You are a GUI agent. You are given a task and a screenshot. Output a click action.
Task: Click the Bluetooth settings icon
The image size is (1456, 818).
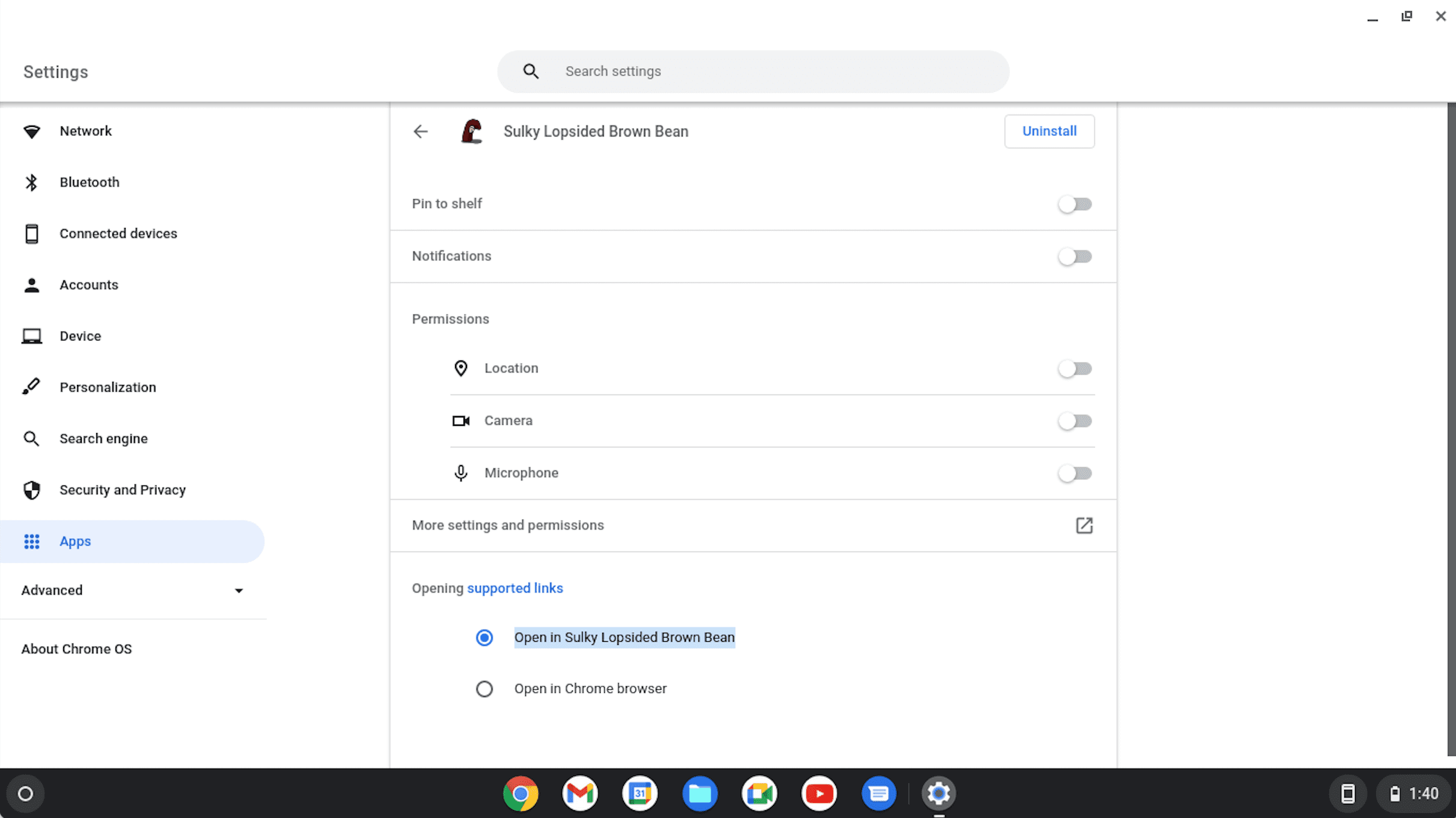tap(32, 182)
